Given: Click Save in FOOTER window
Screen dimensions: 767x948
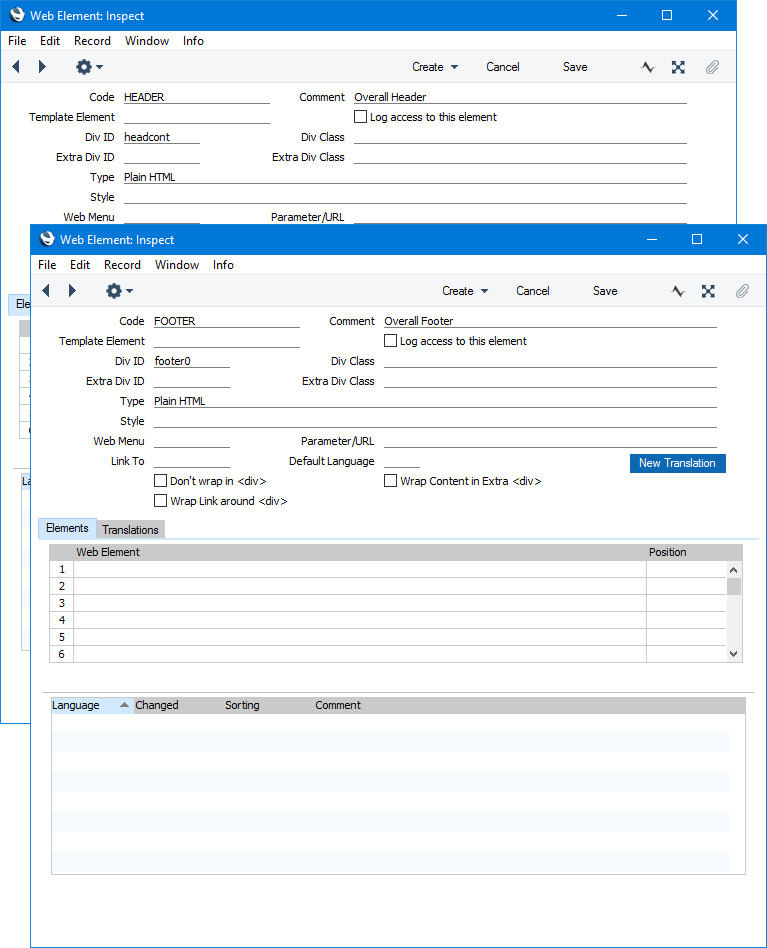Looking at the screenshot, I should 605,291.
